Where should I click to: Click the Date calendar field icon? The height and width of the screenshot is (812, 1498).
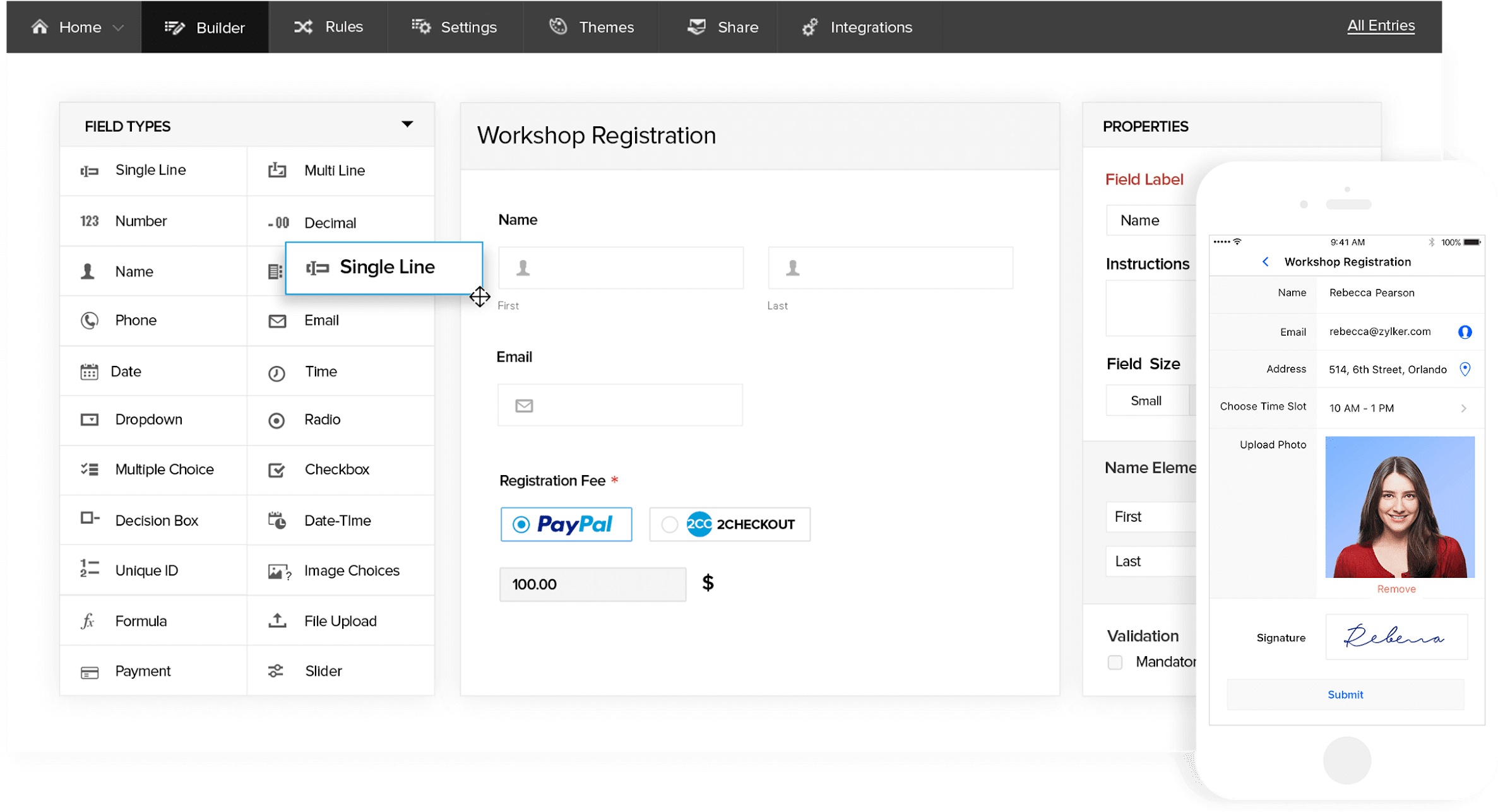(x=89, y=372)
